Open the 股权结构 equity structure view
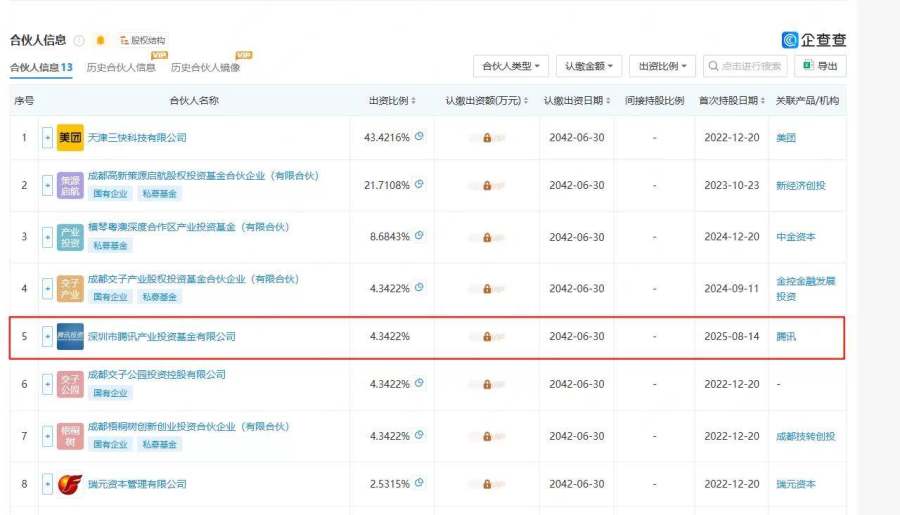This screenshot has width=900, height=515. pos(142,40)
